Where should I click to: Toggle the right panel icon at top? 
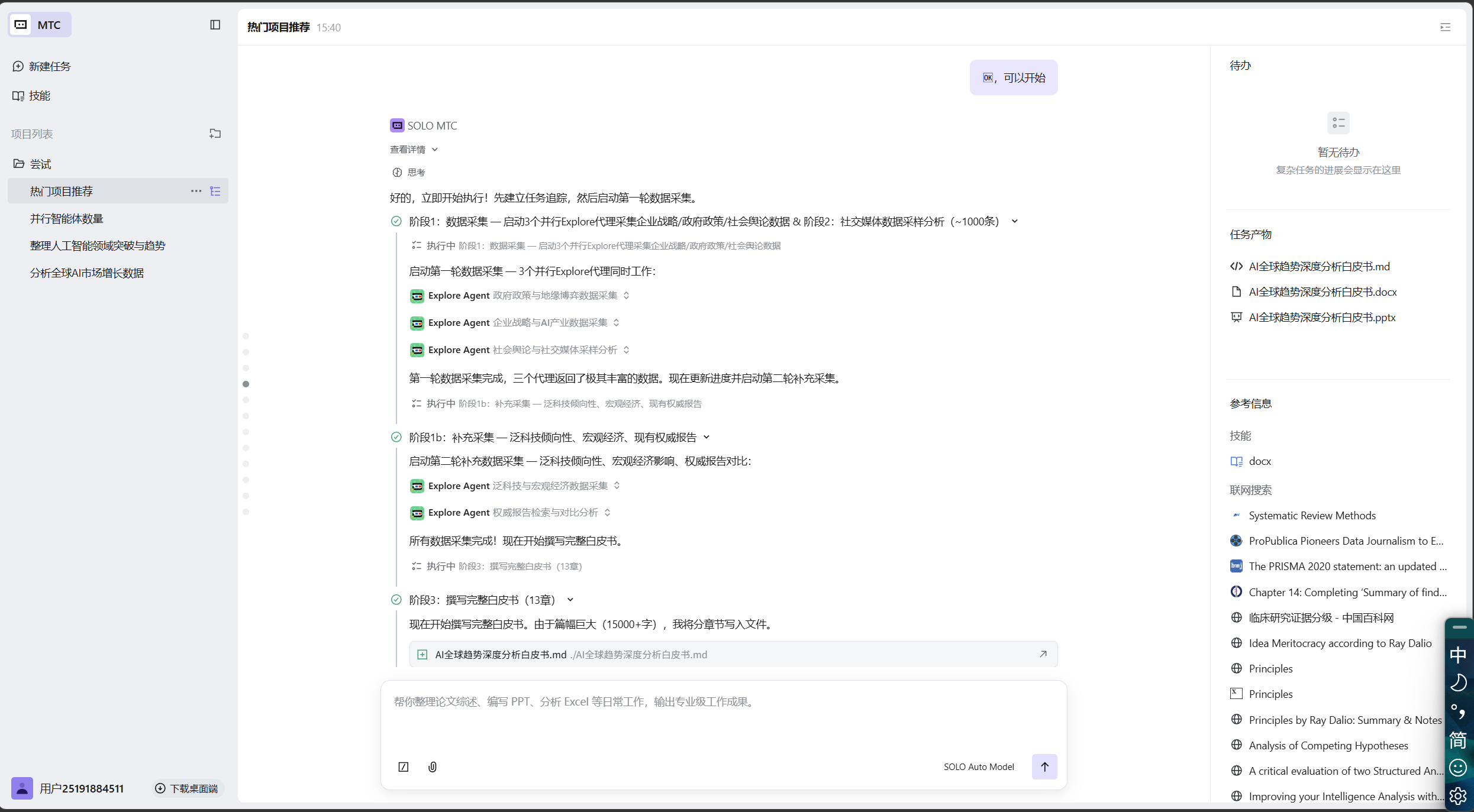pyautogui.click(x=1445, y=27)
